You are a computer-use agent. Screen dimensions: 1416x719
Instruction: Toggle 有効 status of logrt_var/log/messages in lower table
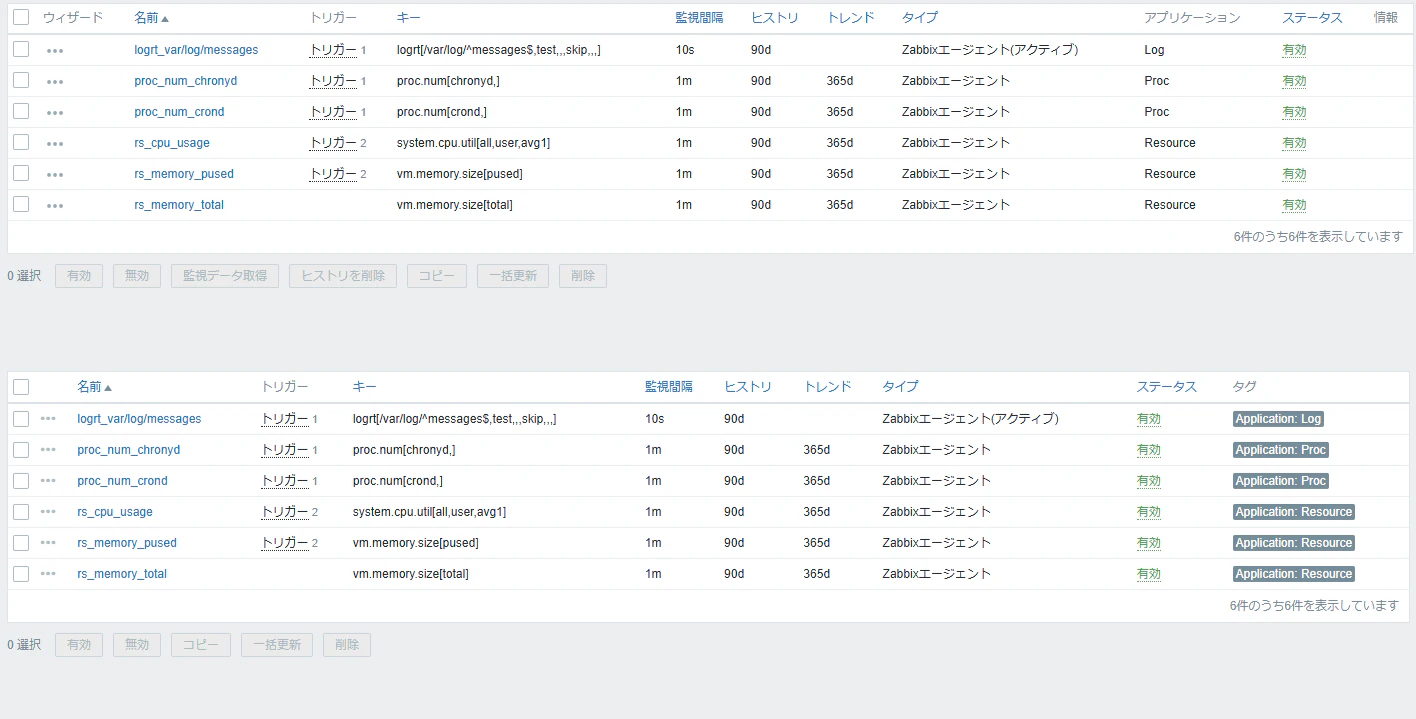click(1148, 419)
